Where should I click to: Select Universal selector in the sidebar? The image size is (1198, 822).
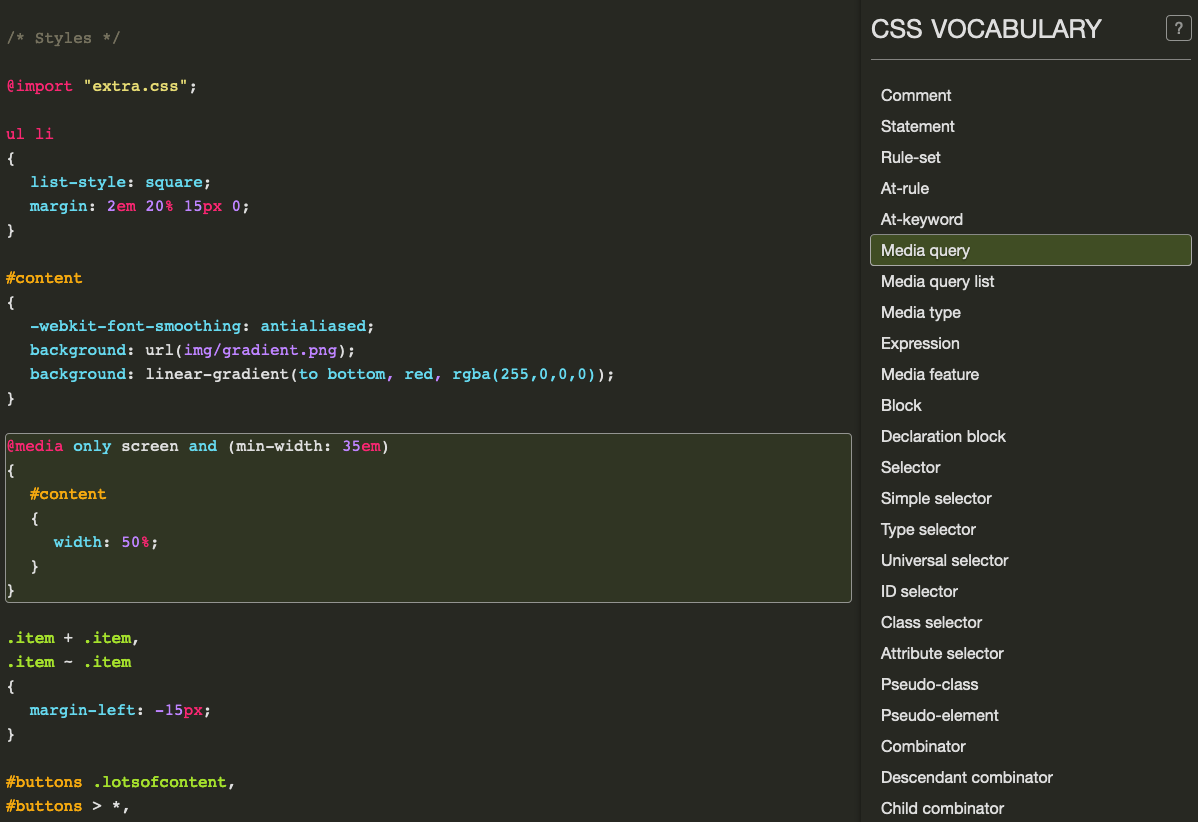coord(944,561)
